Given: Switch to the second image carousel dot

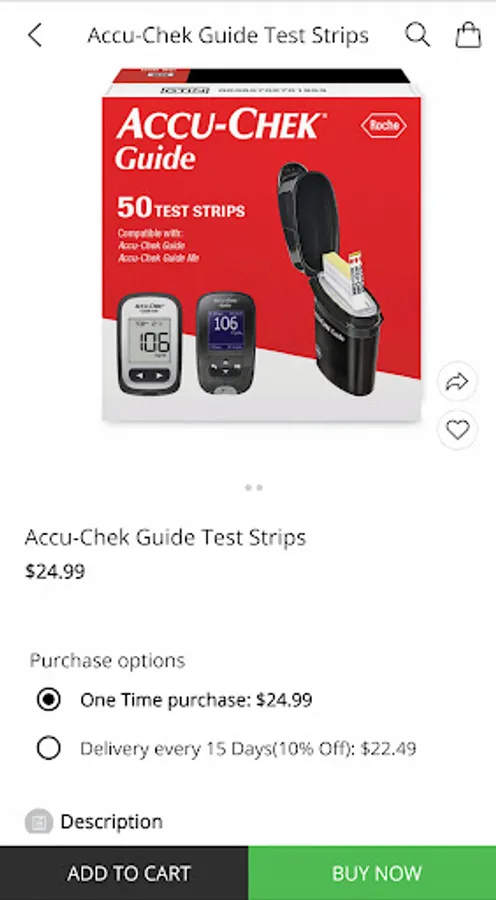Looking at the screenshot, I should click(259, 488).
